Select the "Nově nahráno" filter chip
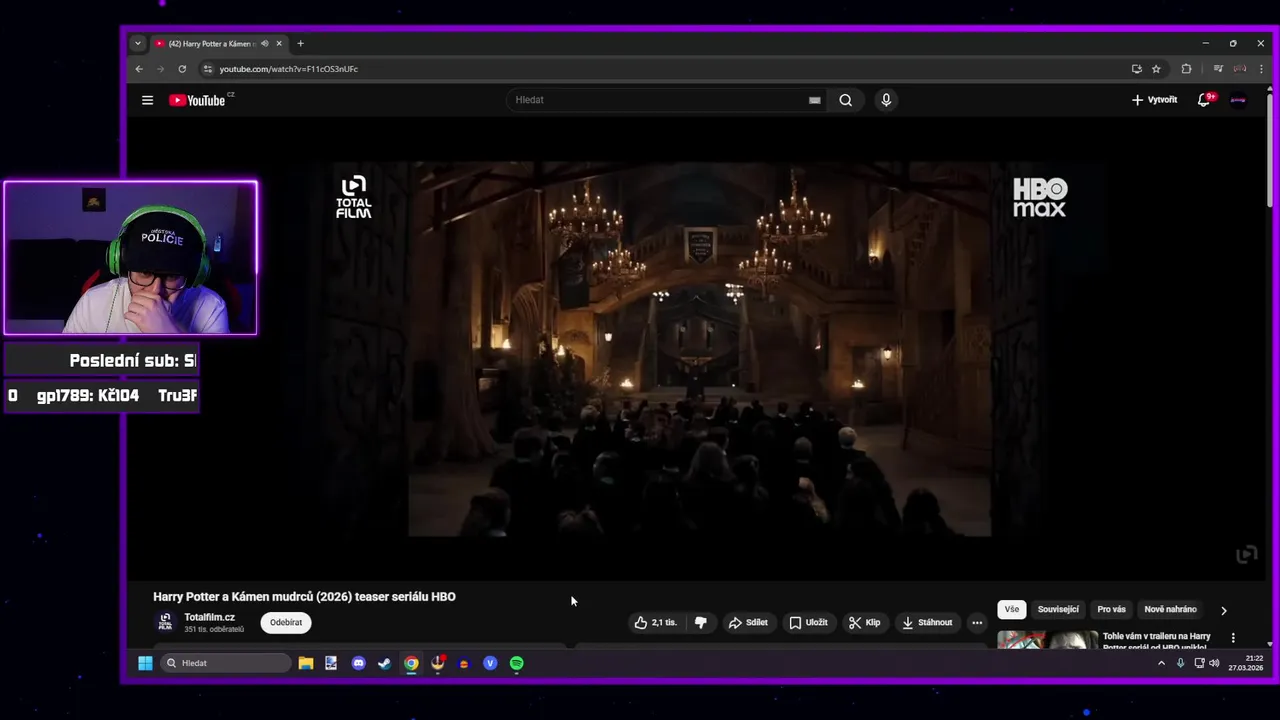 1170,609
